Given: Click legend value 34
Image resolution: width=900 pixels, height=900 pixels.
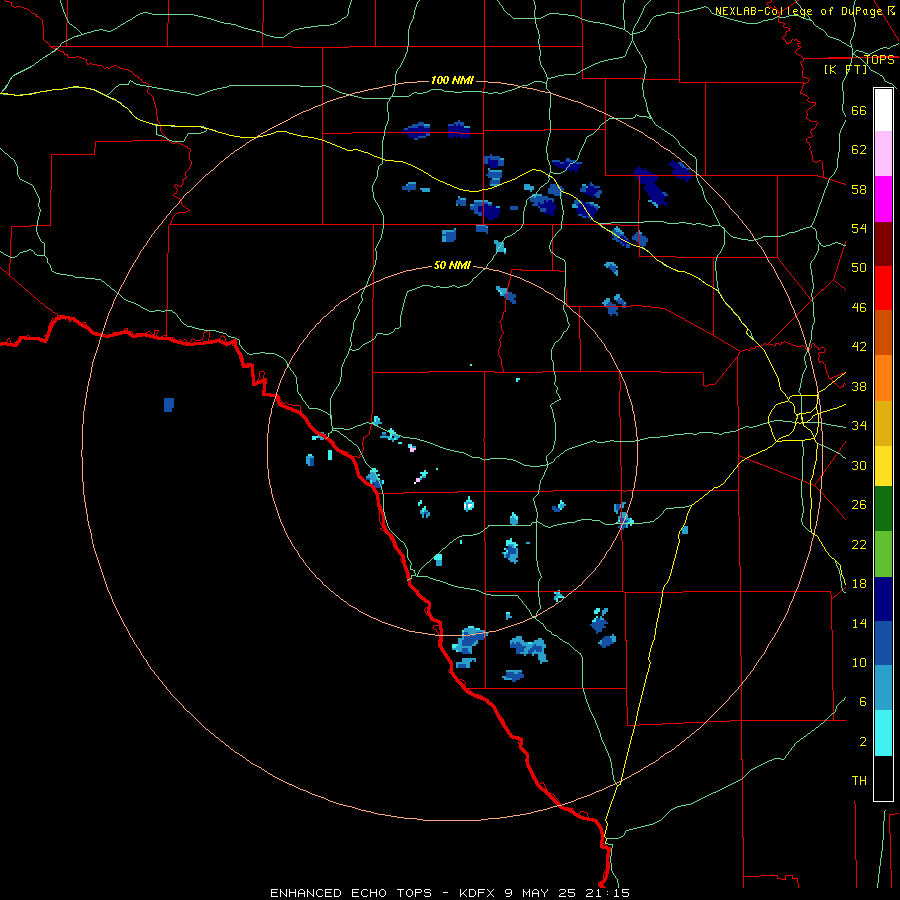Looking at the screenshot, I should point(859,426).
